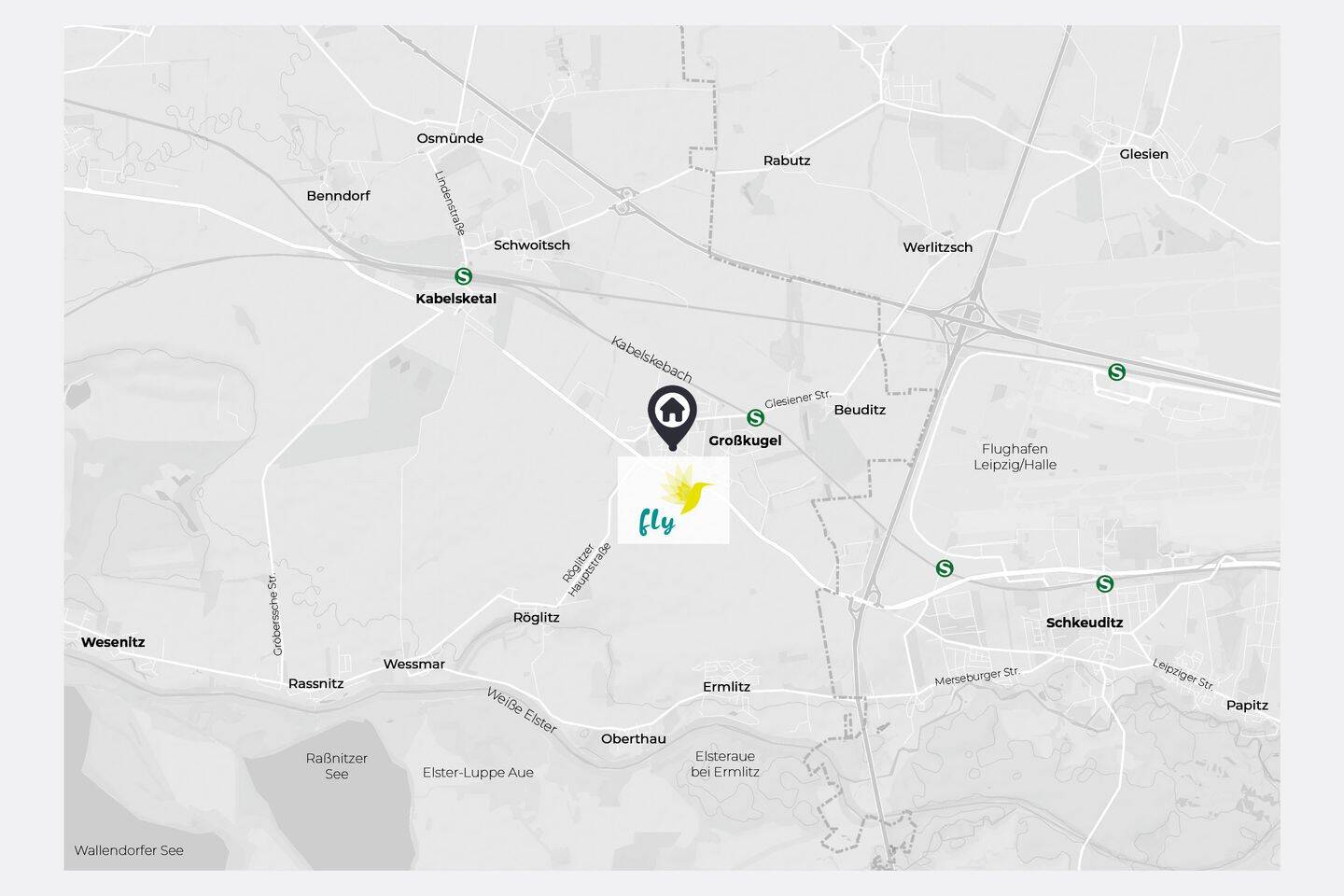1344x896 pixels.
Task: Select the Flughafen Leipzig/Halle label
Action: 1015,456
